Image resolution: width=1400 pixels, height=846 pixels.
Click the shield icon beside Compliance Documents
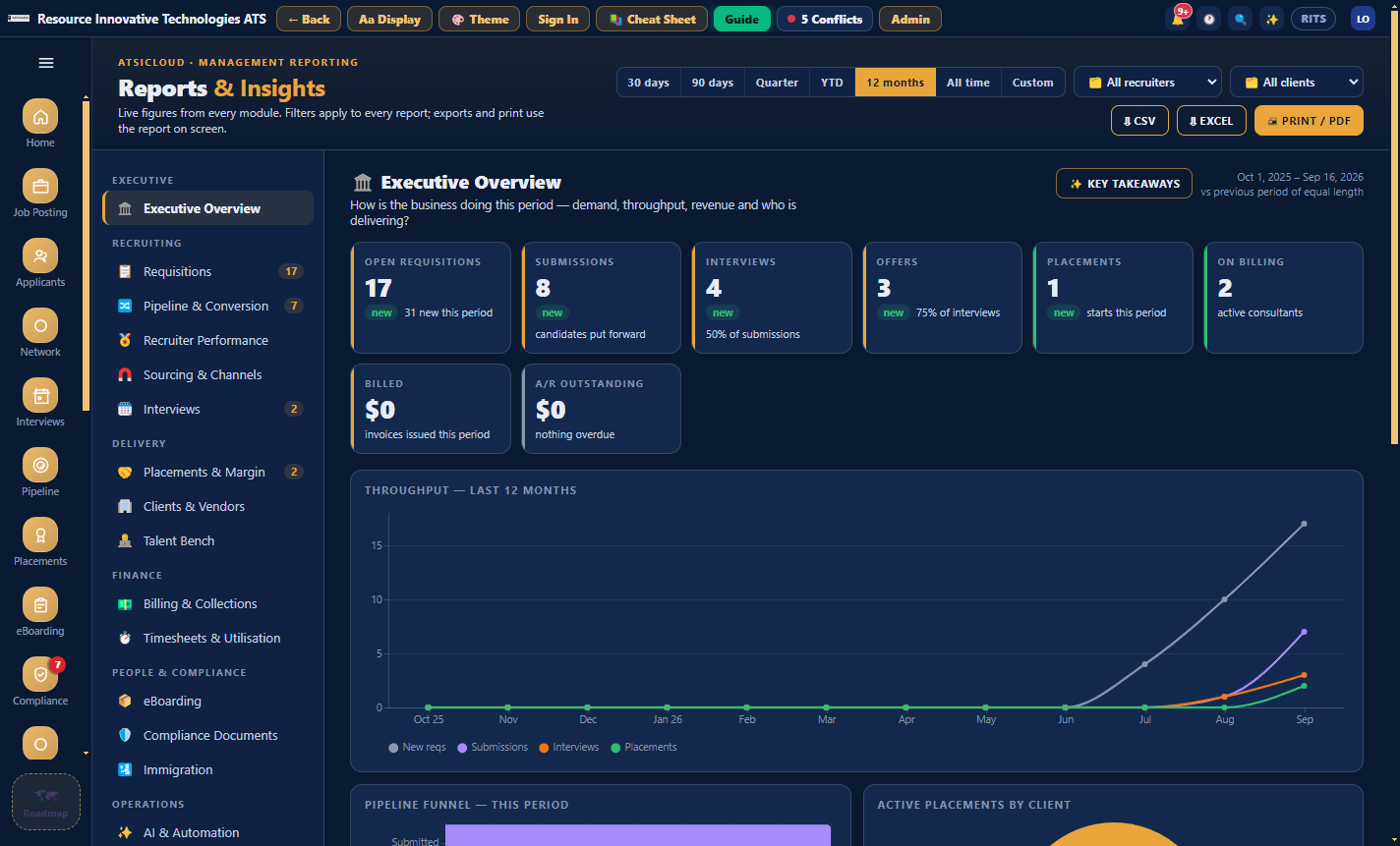(125, 736)
